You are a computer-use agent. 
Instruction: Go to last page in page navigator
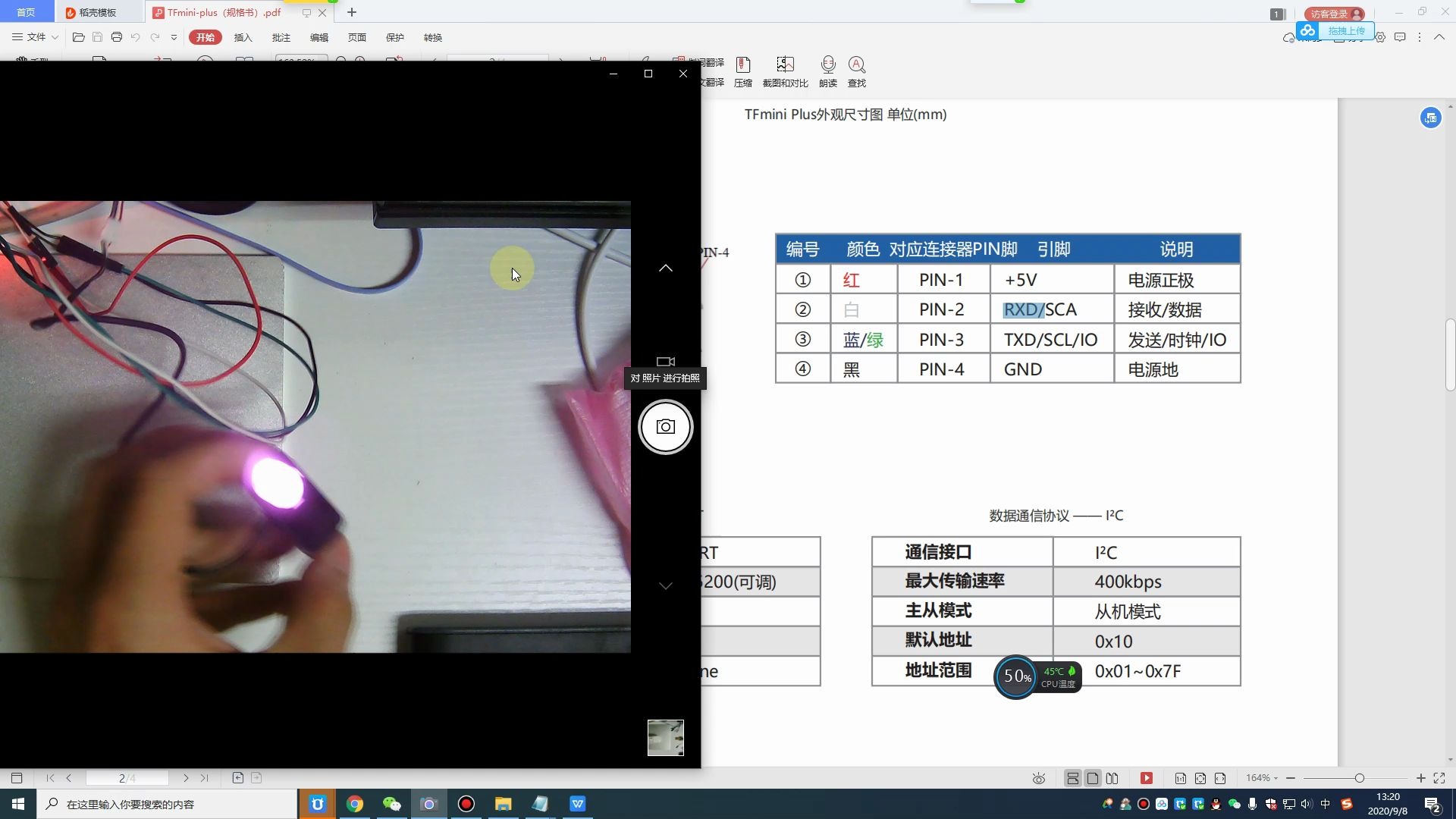[205, 778]
